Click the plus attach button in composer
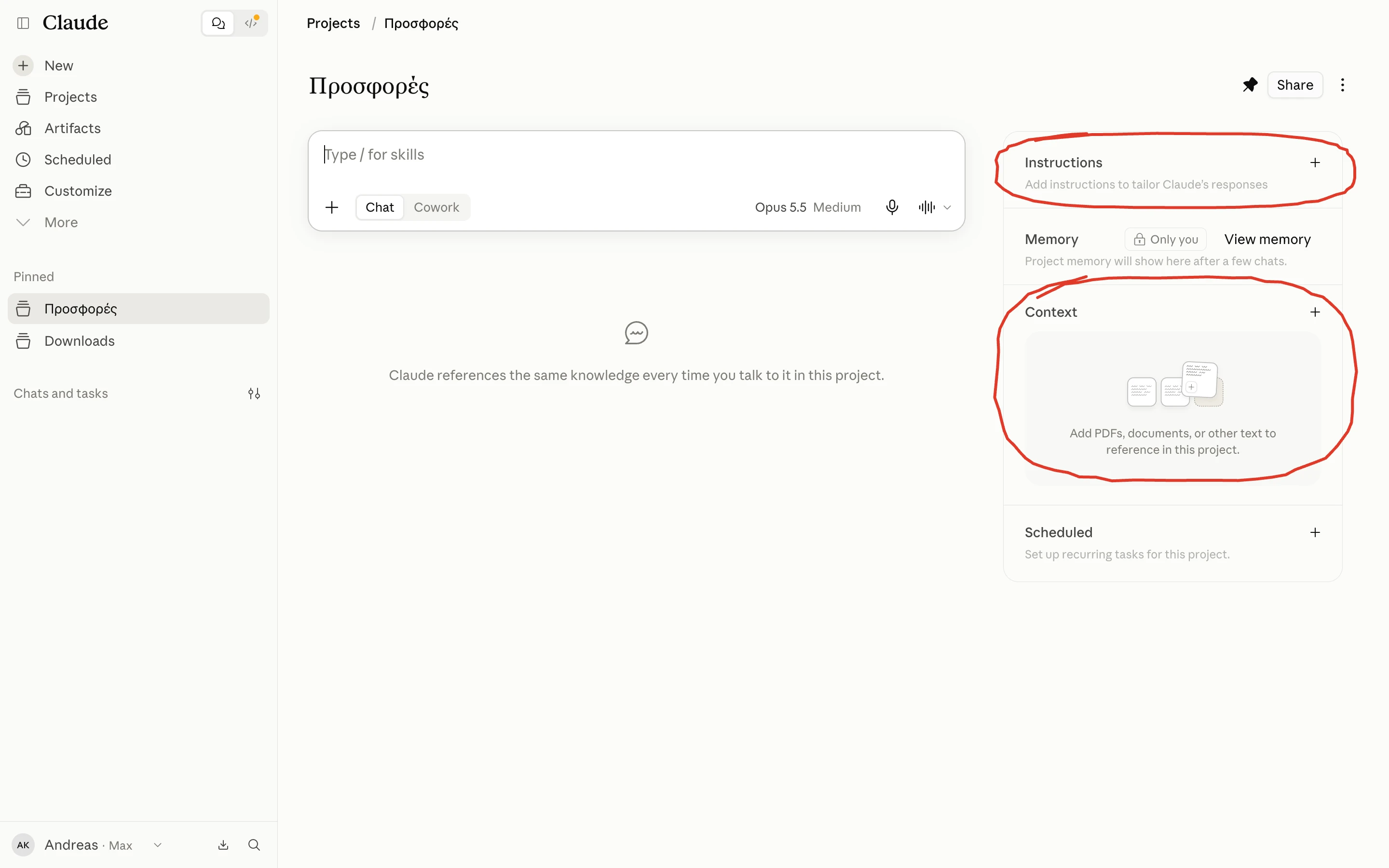Image resolution: width=1389 pixels, height=868 pixels. [x=332, y=207]
